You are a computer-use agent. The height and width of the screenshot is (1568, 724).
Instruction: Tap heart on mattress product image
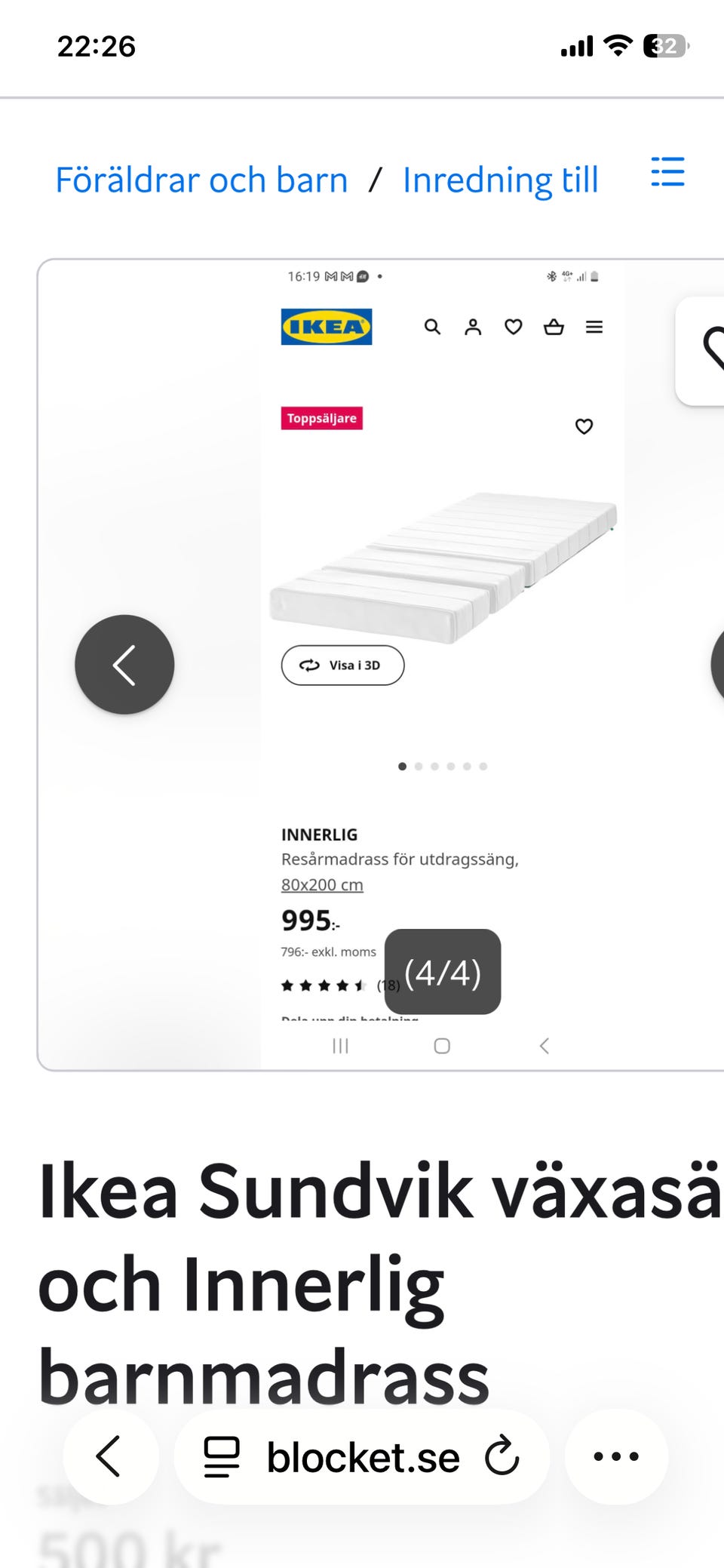pyautogui.click(x=584, y=426)
